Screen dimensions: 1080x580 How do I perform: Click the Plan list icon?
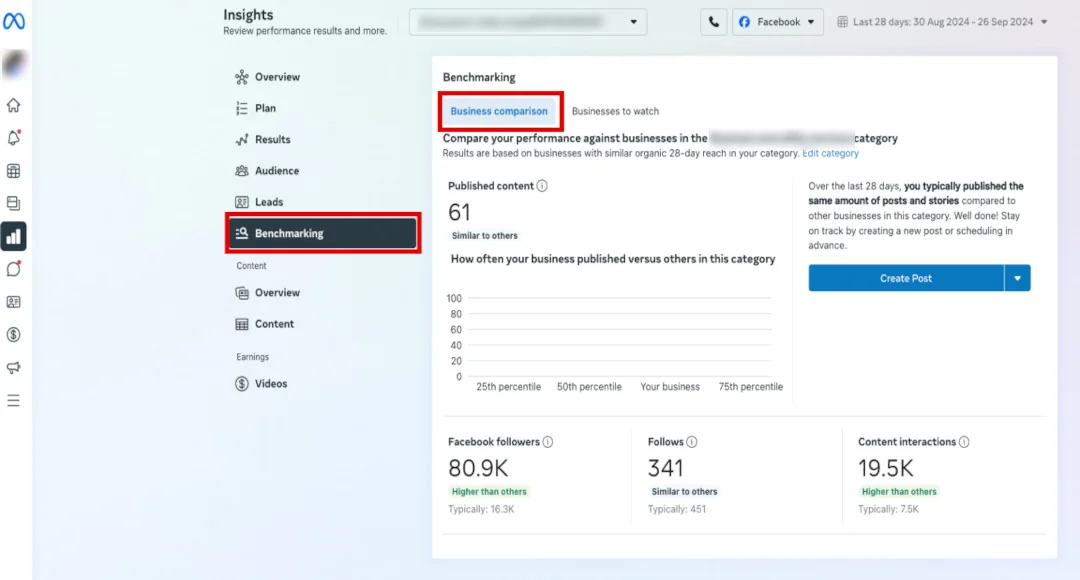point(242,108)
